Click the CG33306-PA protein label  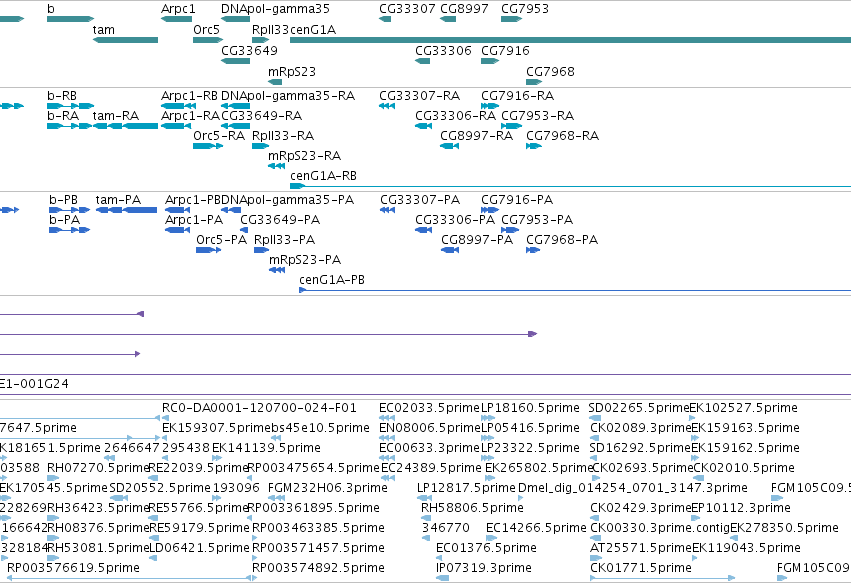(x=455, y=220)
